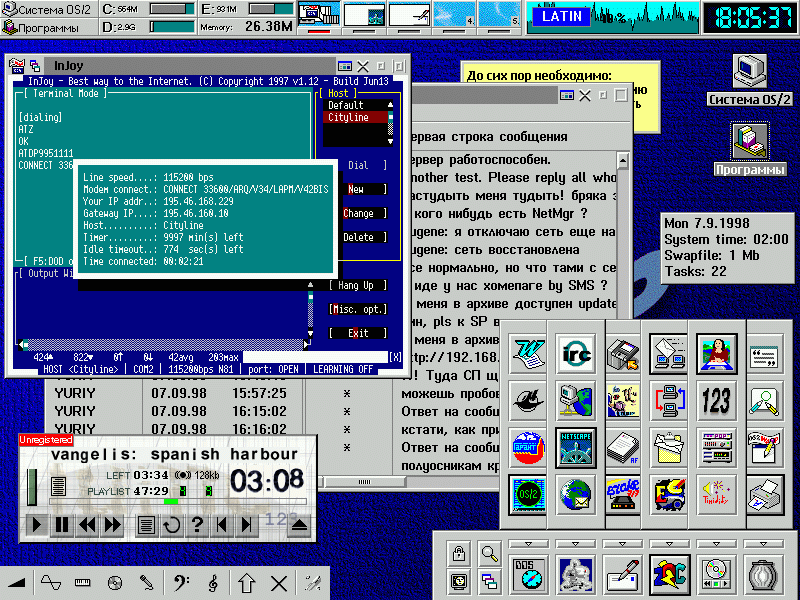Image resolution: width=800 pixels, height=600 pixels.
Task: Open the window list icon on the launchpad
Action: click(x=489, y=581)
